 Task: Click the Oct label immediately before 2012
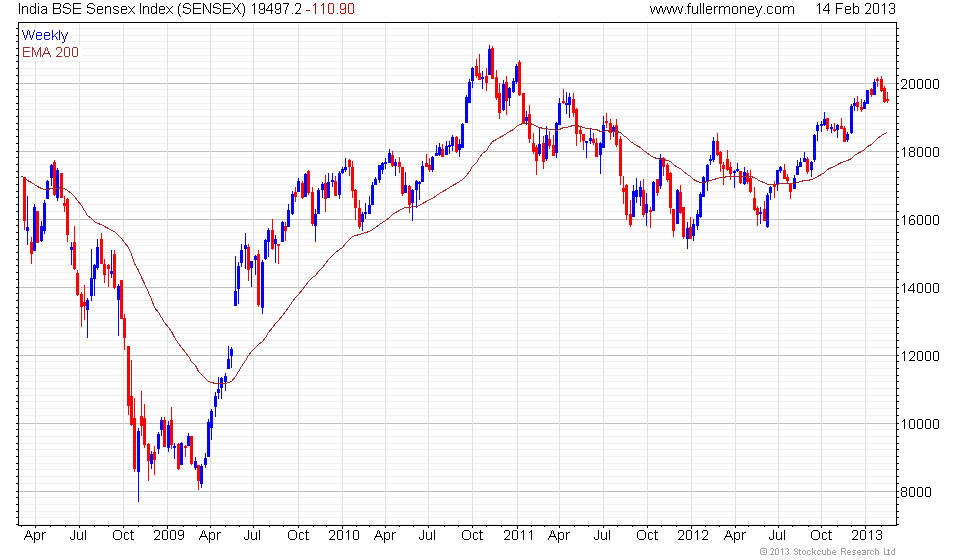(648, 536)
